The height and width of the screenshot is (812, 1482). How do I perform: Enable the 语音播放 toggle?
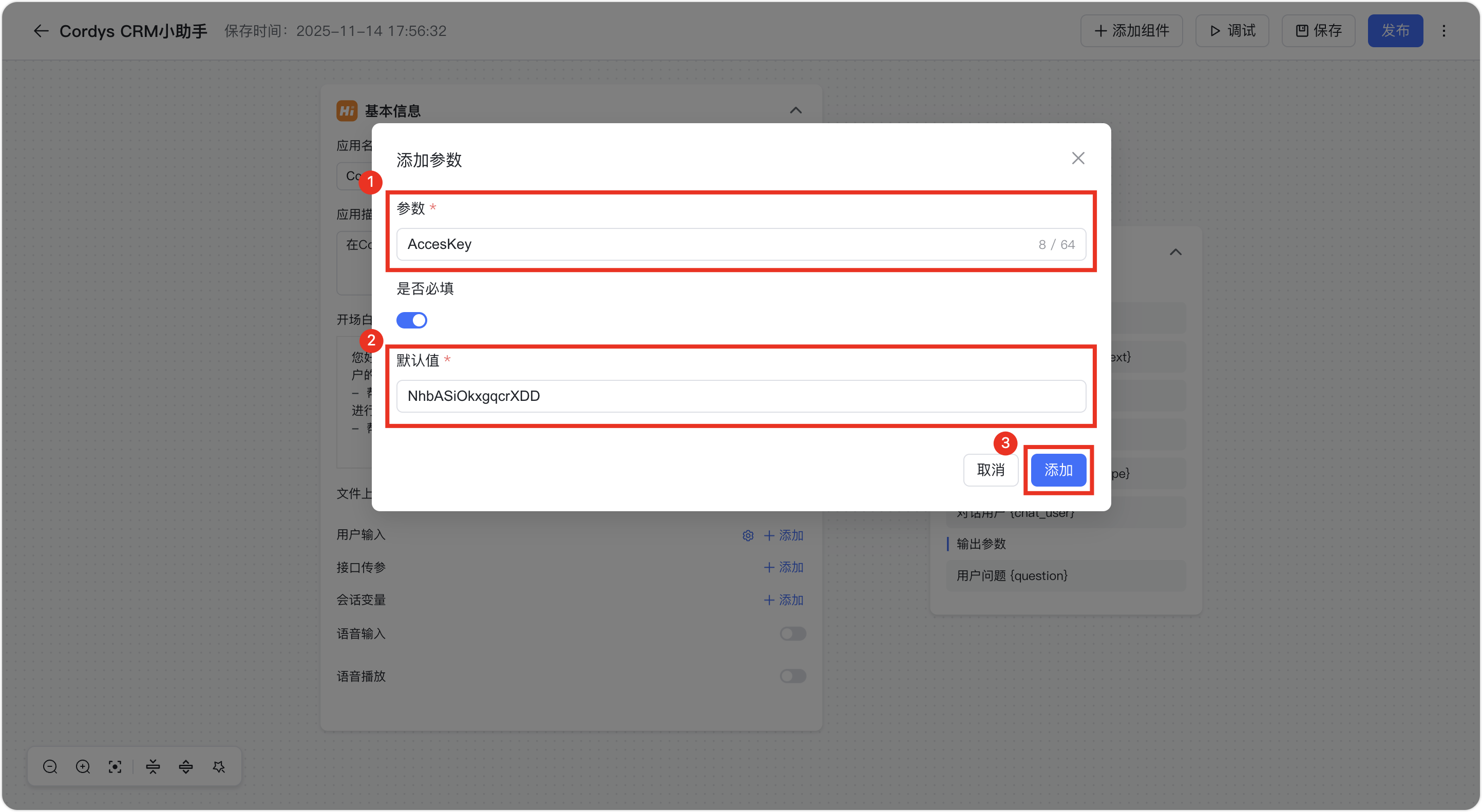[x=792, y=676]
